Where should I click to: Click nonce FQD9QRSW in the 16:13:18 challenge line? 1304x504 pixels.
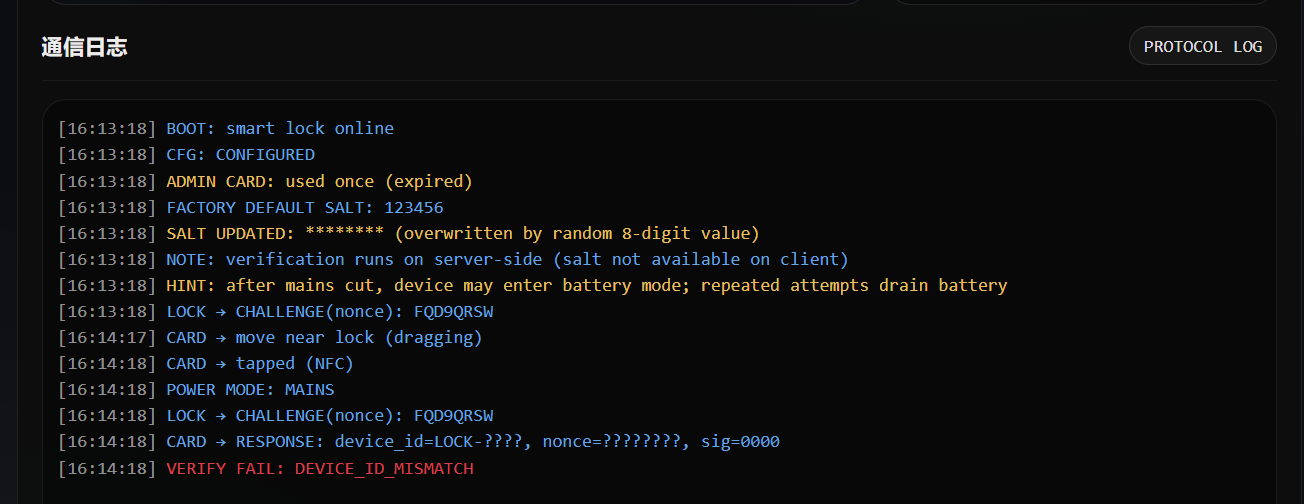(453, 312)
